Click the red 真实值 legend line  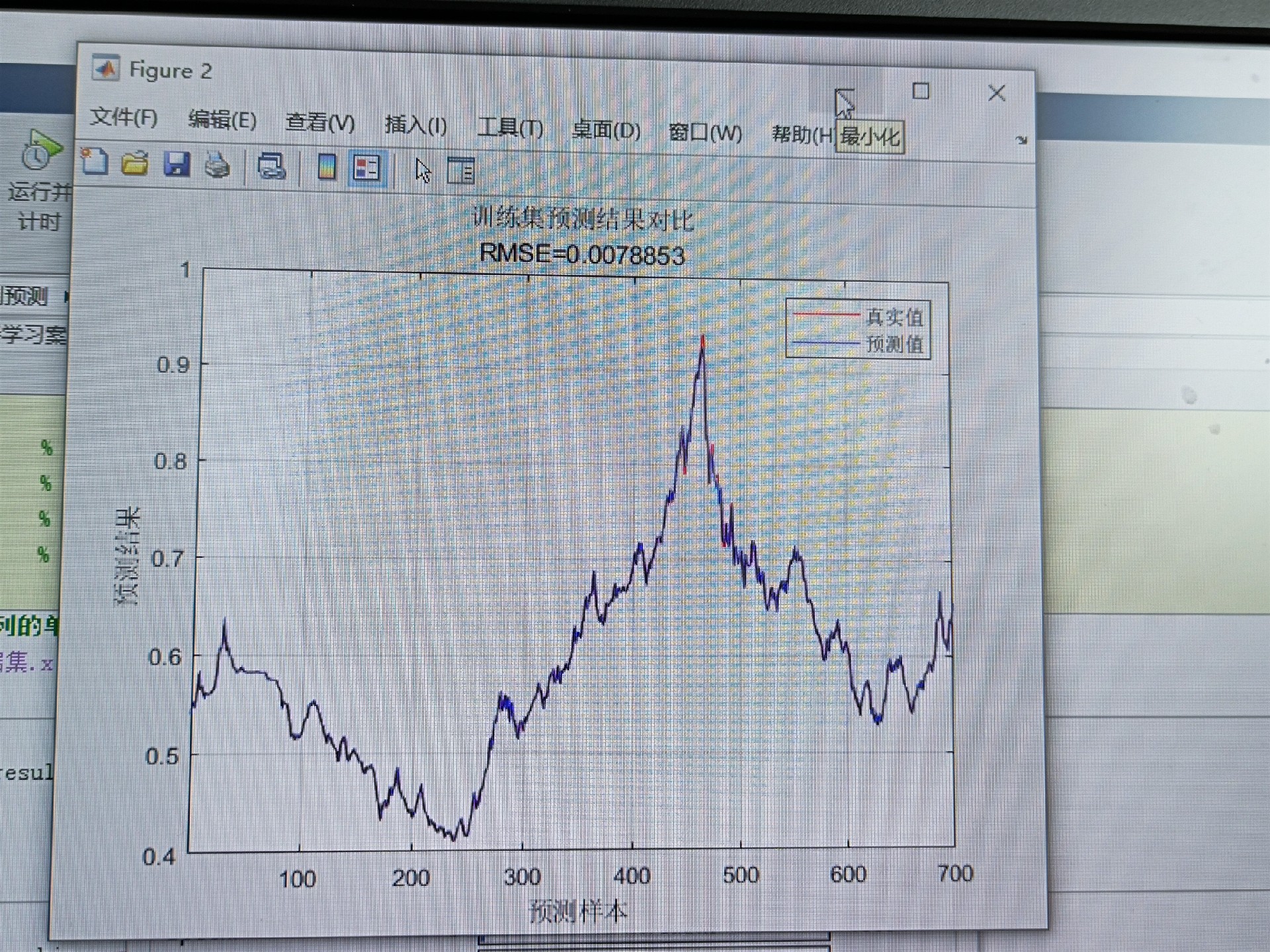click(x=825, y=315)
